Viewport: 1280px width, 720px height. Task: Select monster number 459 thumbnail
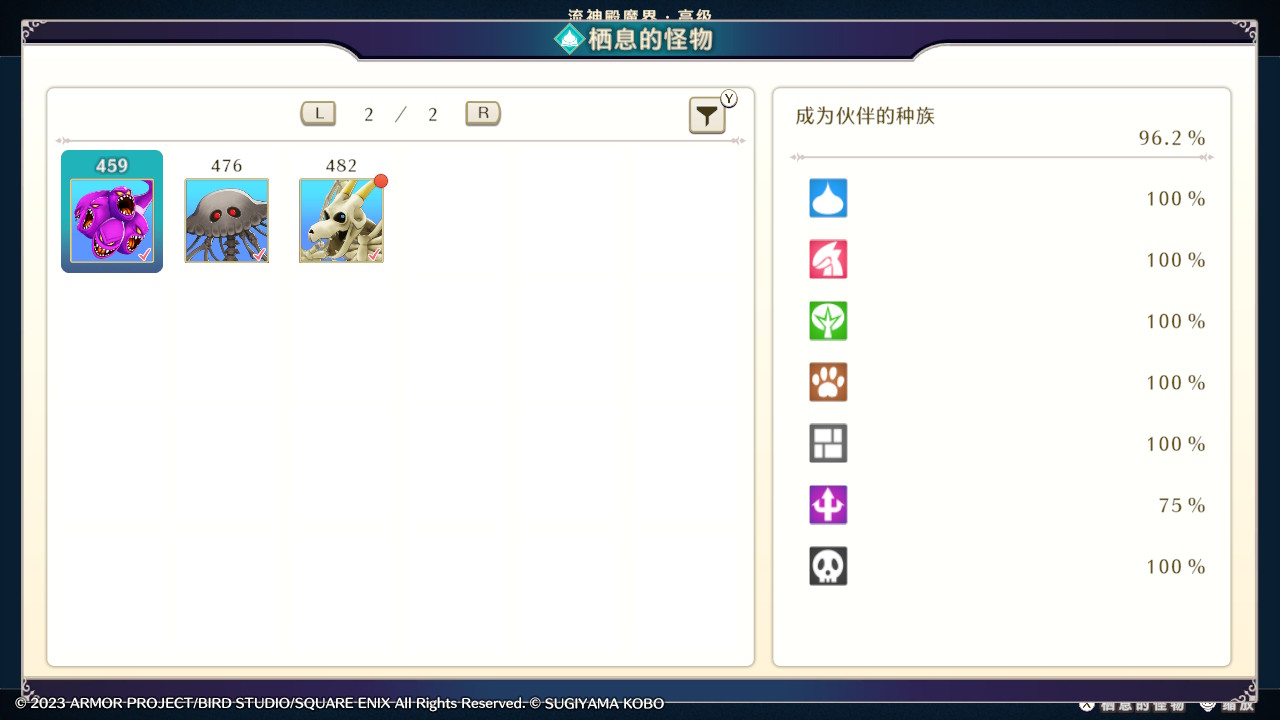pyautogui.click(x=112, y=220)
